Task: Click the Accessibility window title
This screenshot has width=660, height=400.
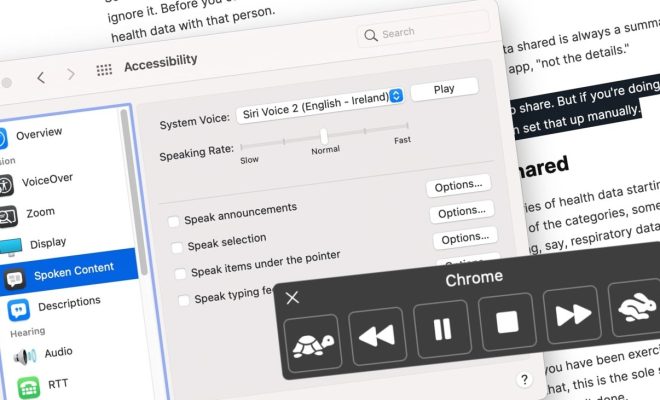Action: tap(161, 63)
